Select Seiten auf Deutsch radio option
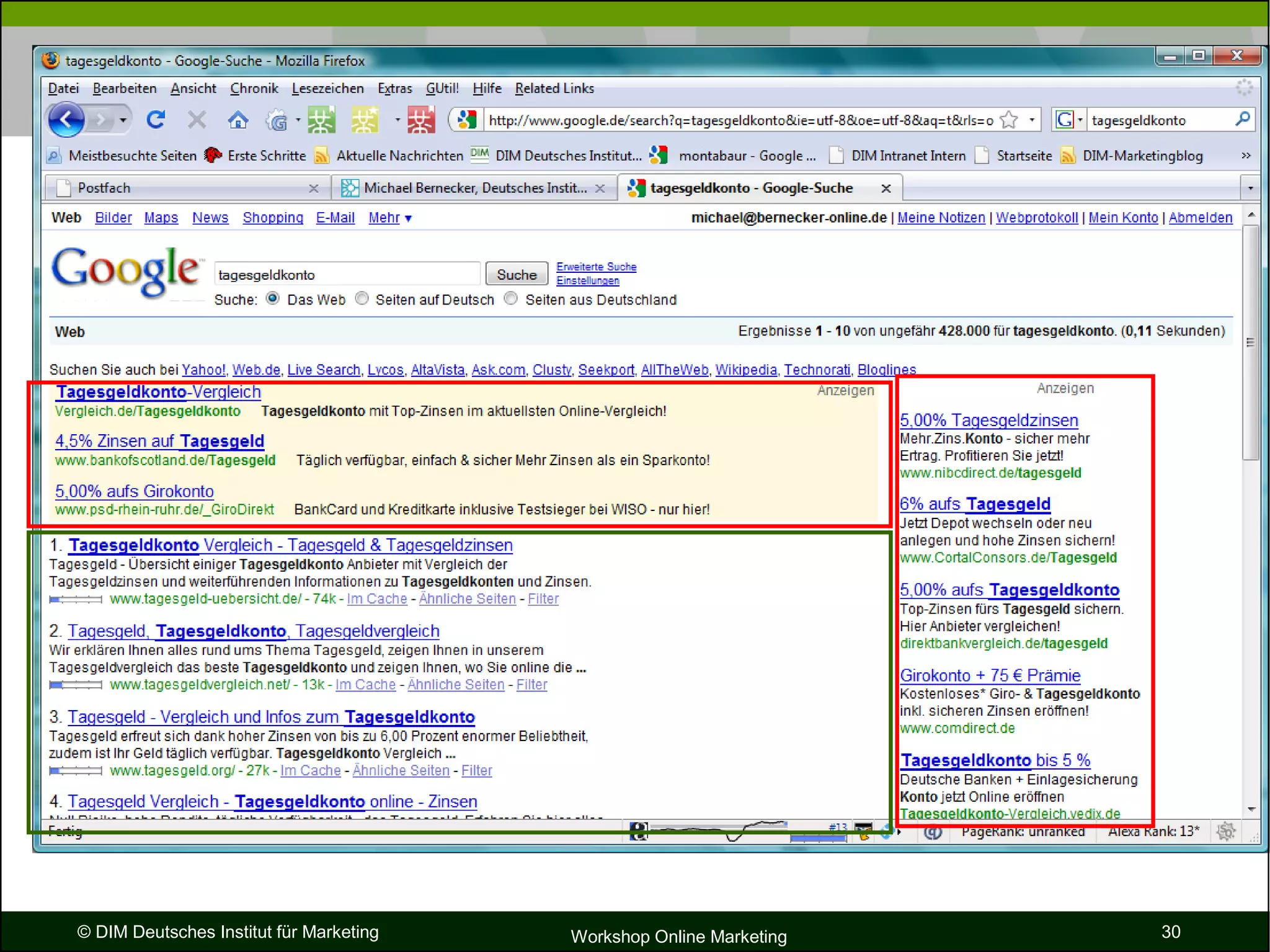Image resolution: width=1270 pixels, height=952 pixels. point(362,299)
